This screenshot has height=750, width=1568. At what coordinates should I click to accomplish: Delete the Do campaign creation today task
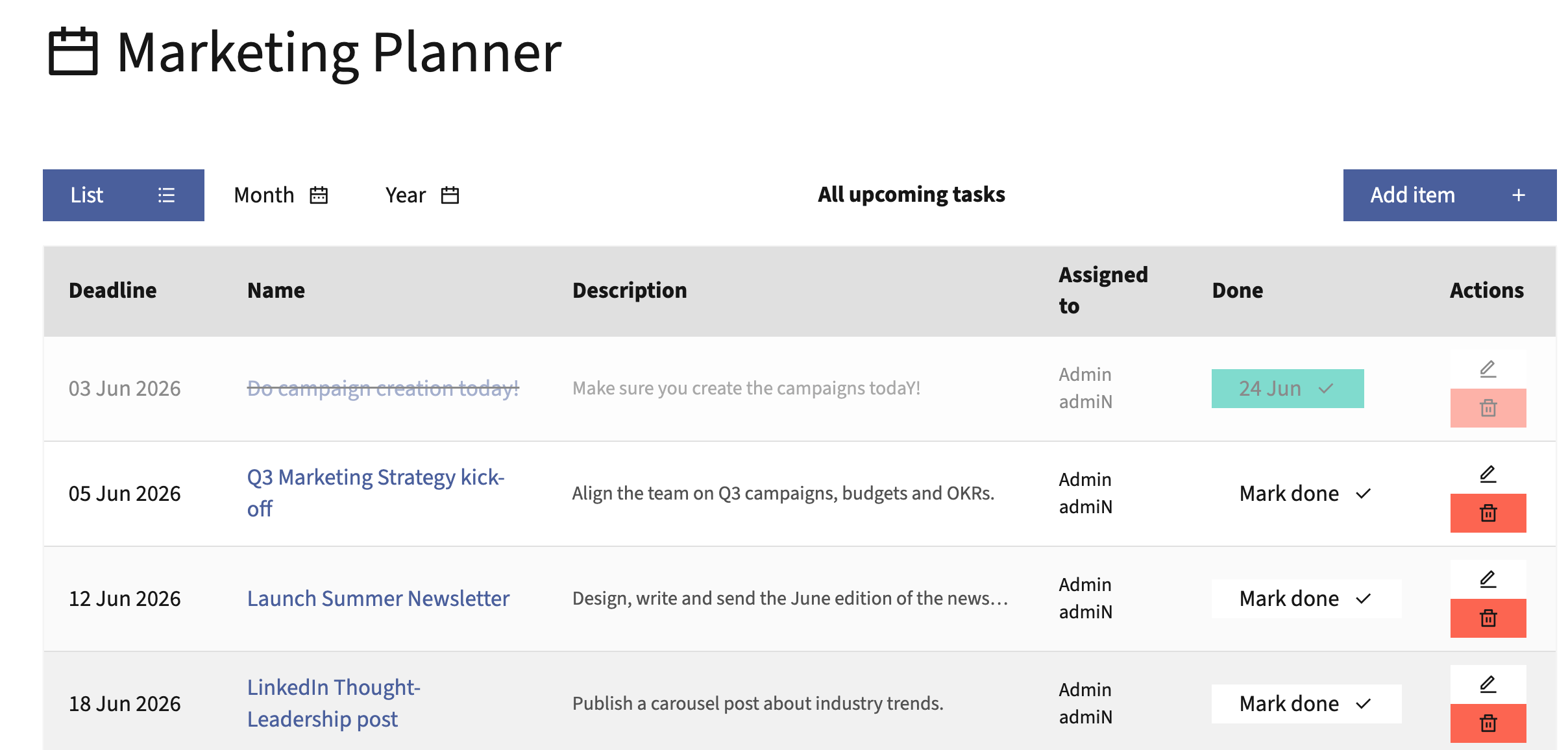1488,408
